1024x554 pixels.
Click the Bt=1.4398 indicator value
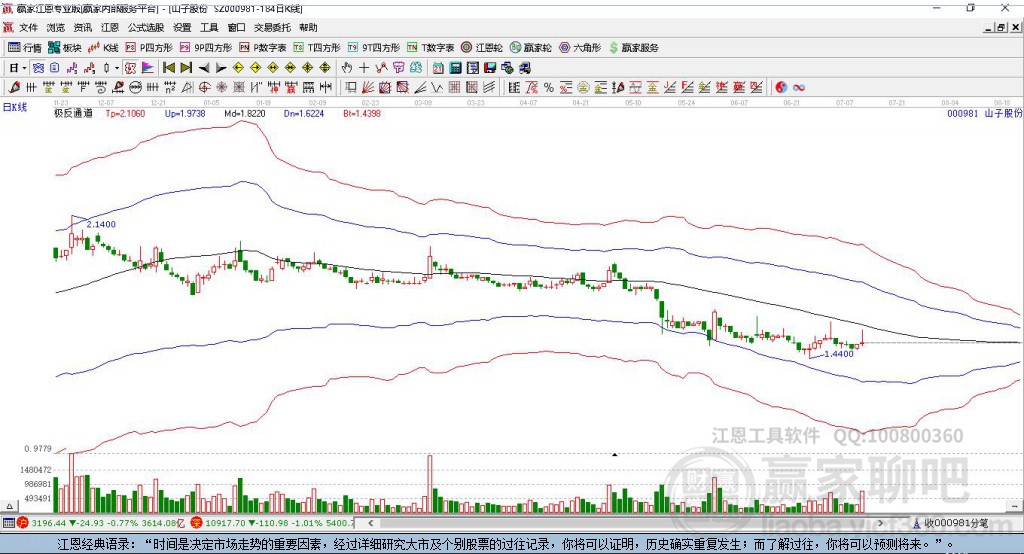pyautogui.click(x=362, y=114)
